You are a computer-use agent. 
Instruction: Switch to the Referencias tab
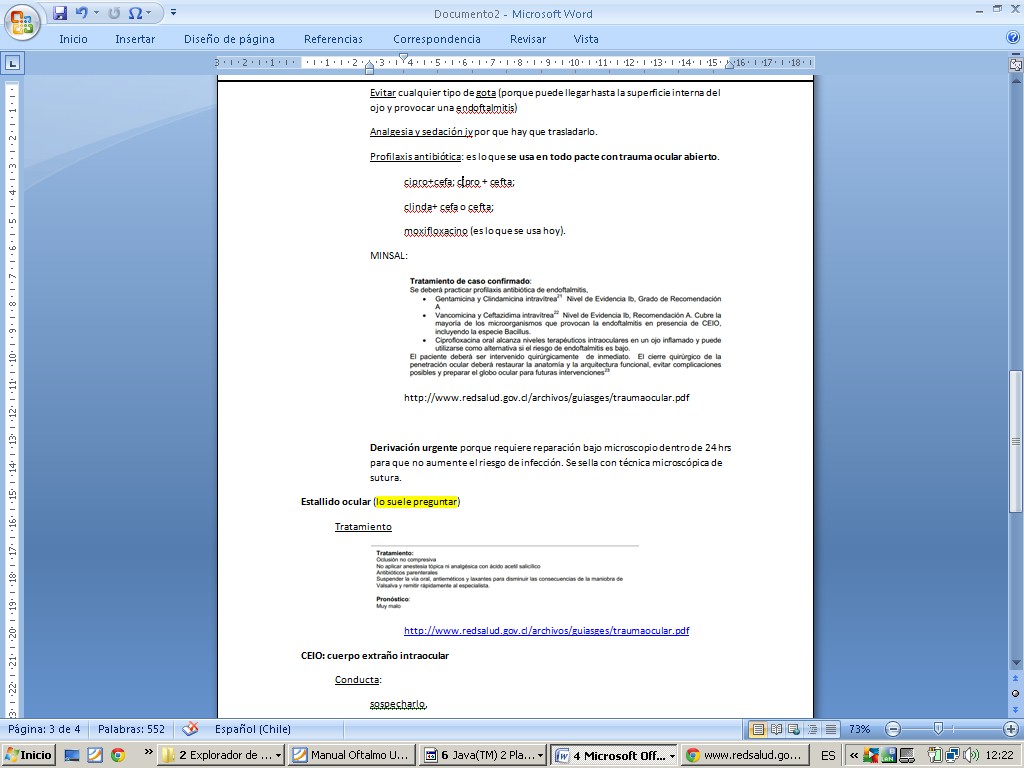click(333, 39)
